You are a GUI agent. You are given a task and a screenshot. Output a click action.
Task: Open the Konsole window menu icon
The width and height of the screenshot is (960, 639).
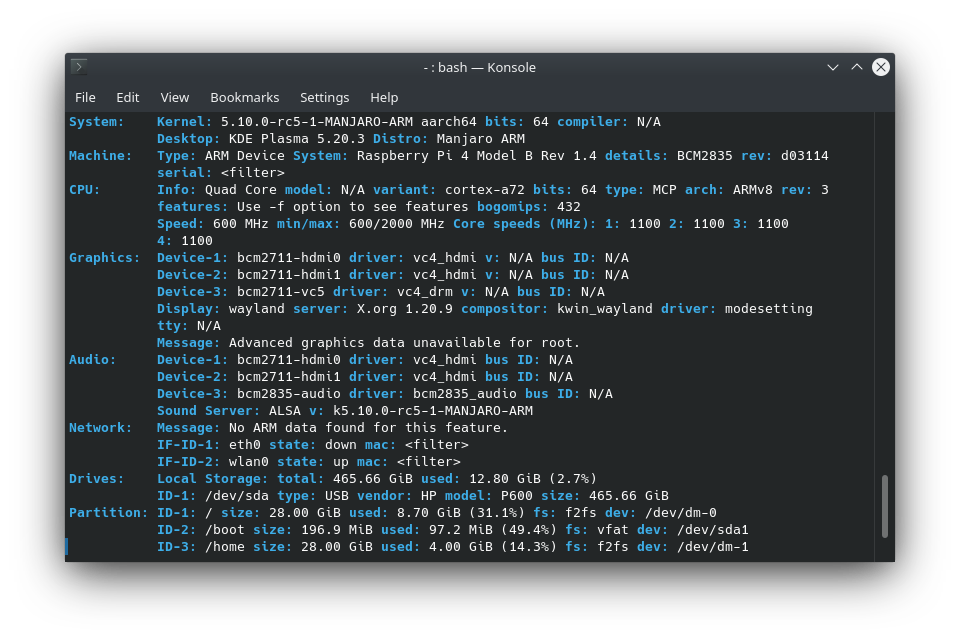point(79,67)
